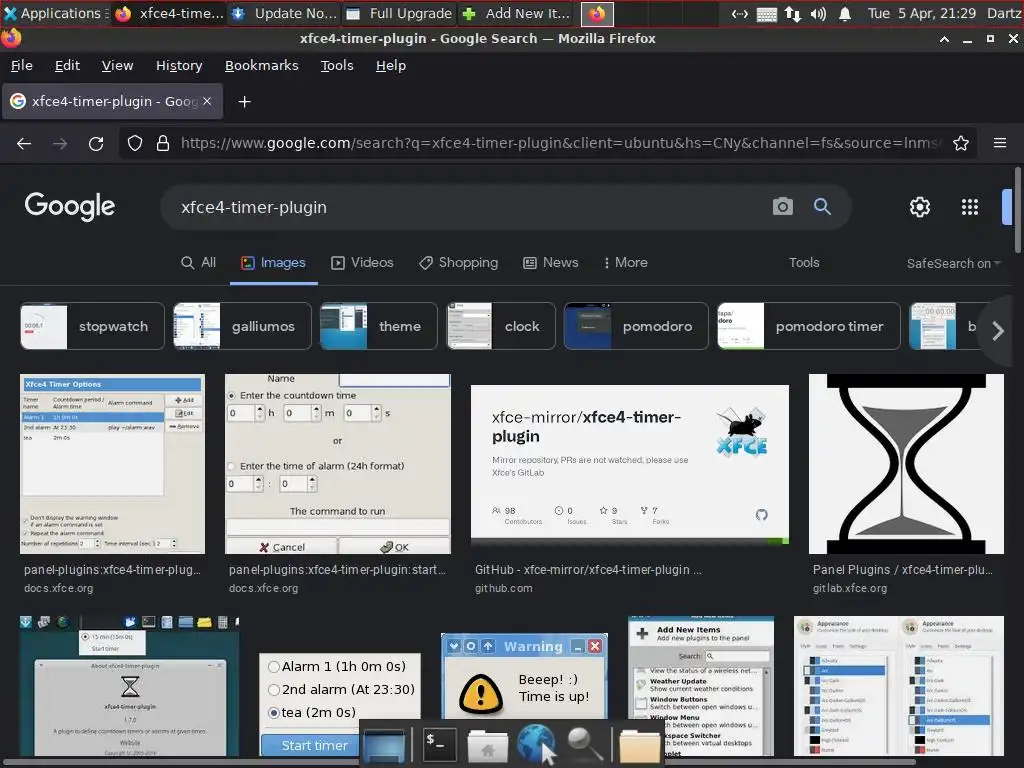Screen dimensions: 1024x768
Task: Open network connections icon in panel
Action: click(792, 14)
